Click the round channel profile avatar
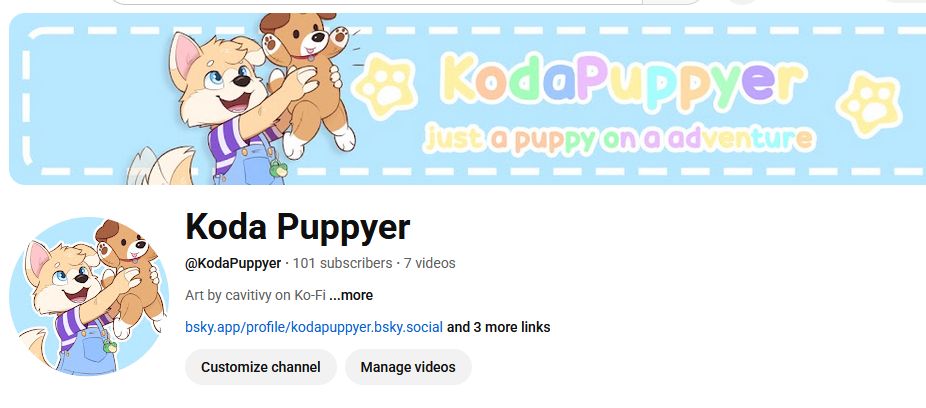This screenshot has width=926, height=408. click(x=89, y=296)
